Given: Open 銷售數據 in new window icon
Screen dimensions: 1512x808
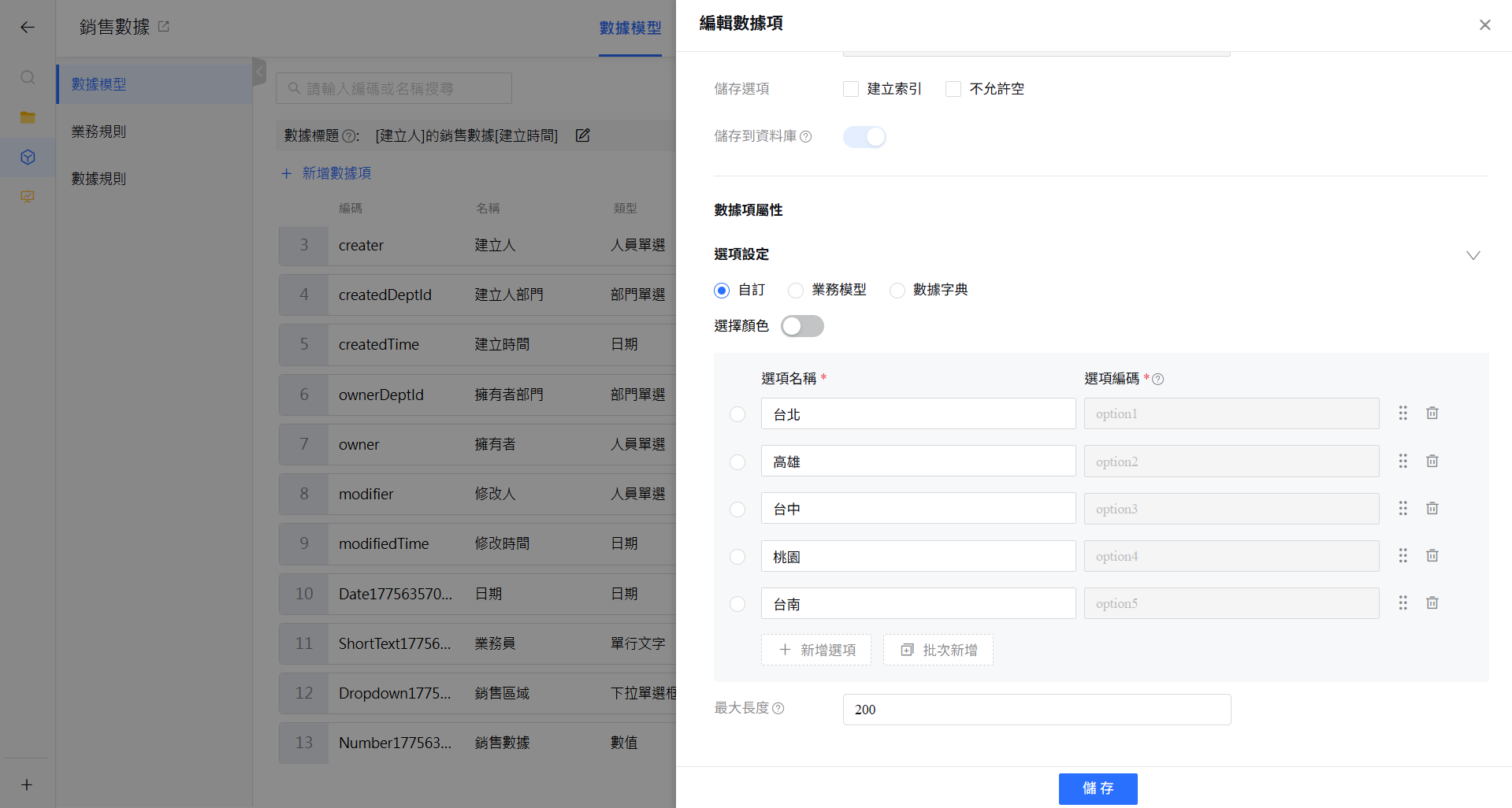Looking at the screenshot, I should tap(164, 27).
